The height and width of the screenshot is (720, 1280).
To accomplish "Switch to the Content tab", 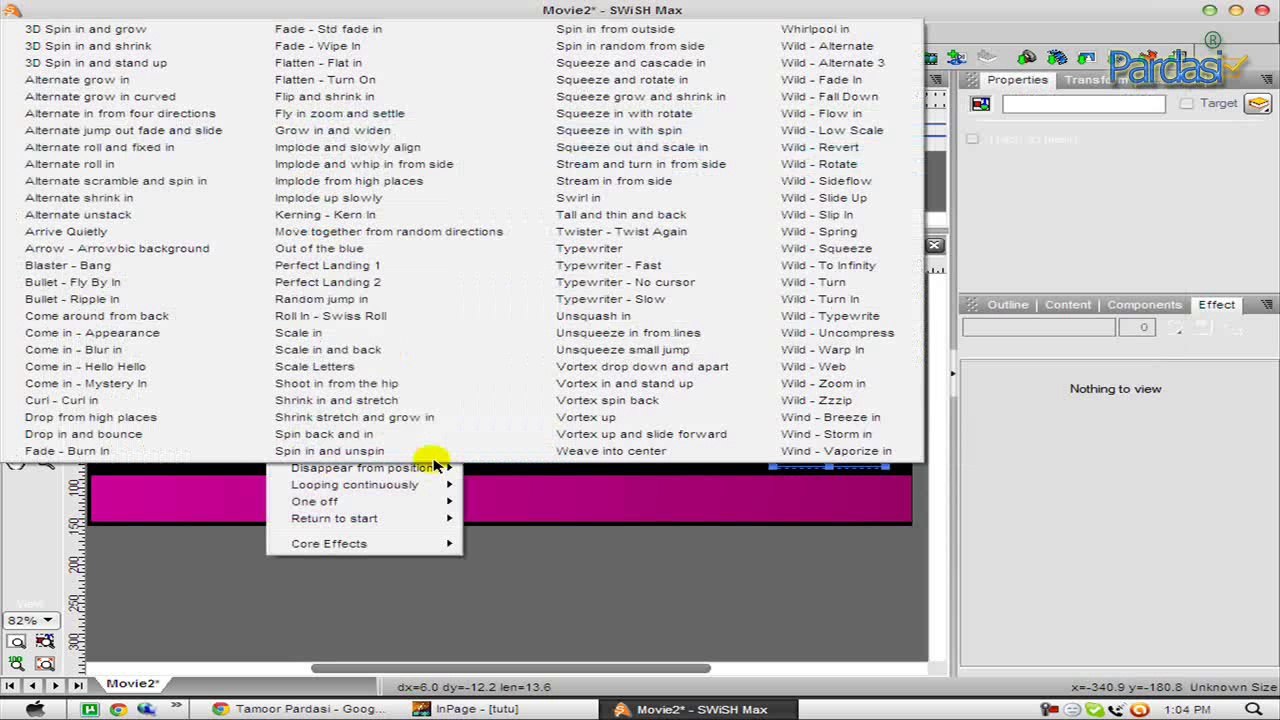I will pos(1068,304).
